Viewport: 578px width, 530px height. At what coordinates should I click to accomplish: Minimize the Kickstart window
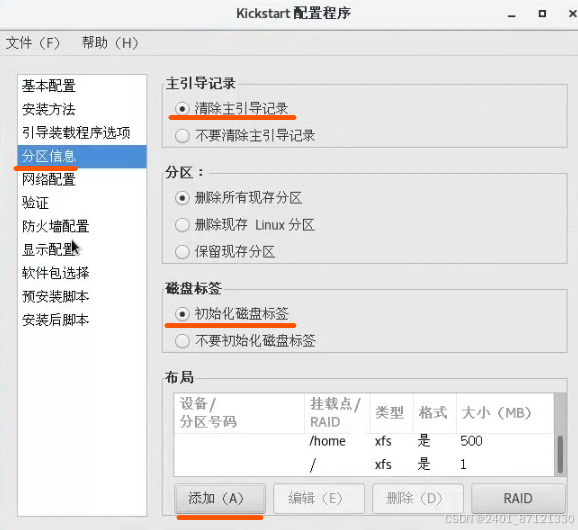pyautogui.click(x=512, y=14)
